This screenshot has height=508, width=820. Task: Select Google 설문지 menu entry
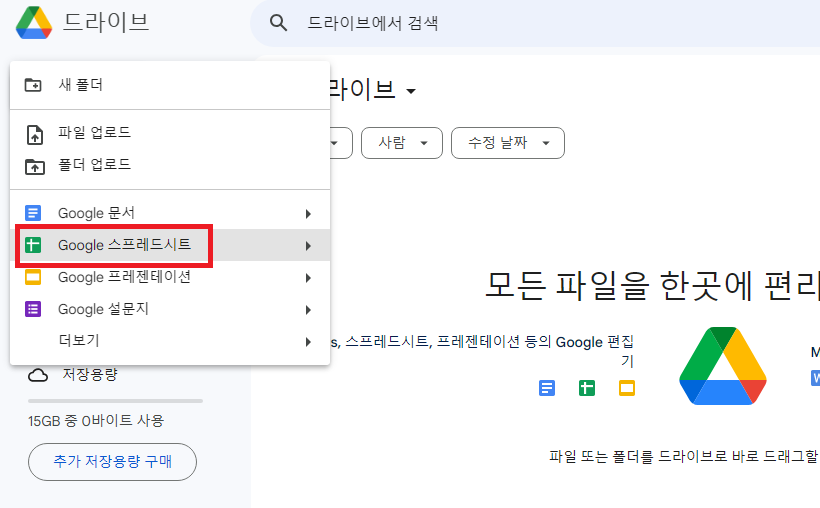coord(170,309)
